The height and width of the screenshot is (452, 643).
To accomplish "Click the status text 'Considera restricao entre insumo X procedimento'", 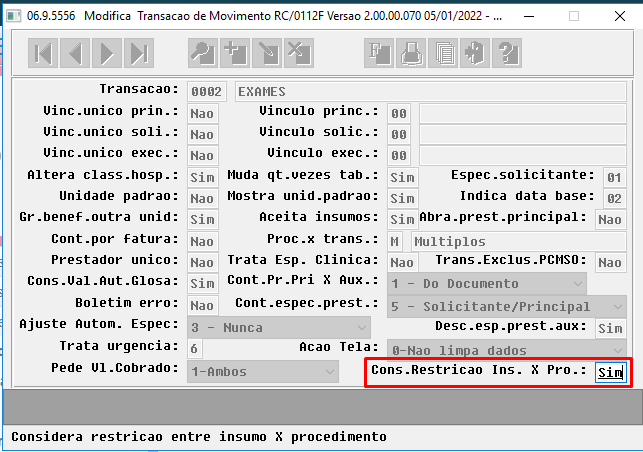I will [199, 437].
